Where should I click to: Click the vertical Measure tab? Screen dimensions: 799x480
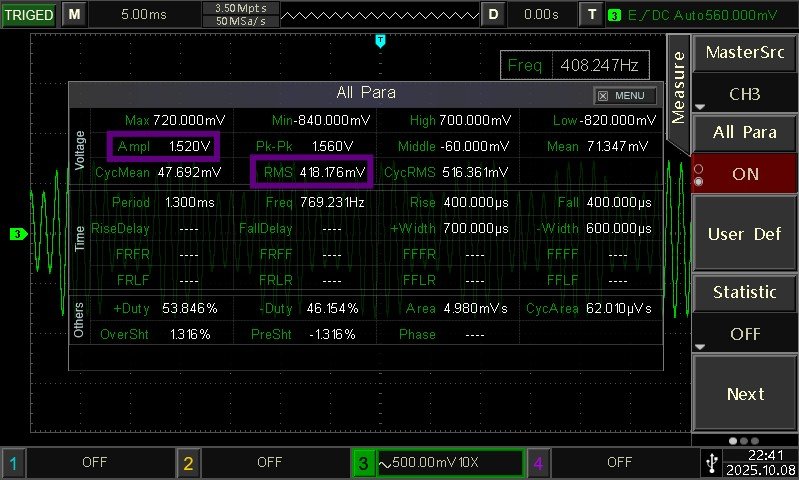tap(678, 88)
